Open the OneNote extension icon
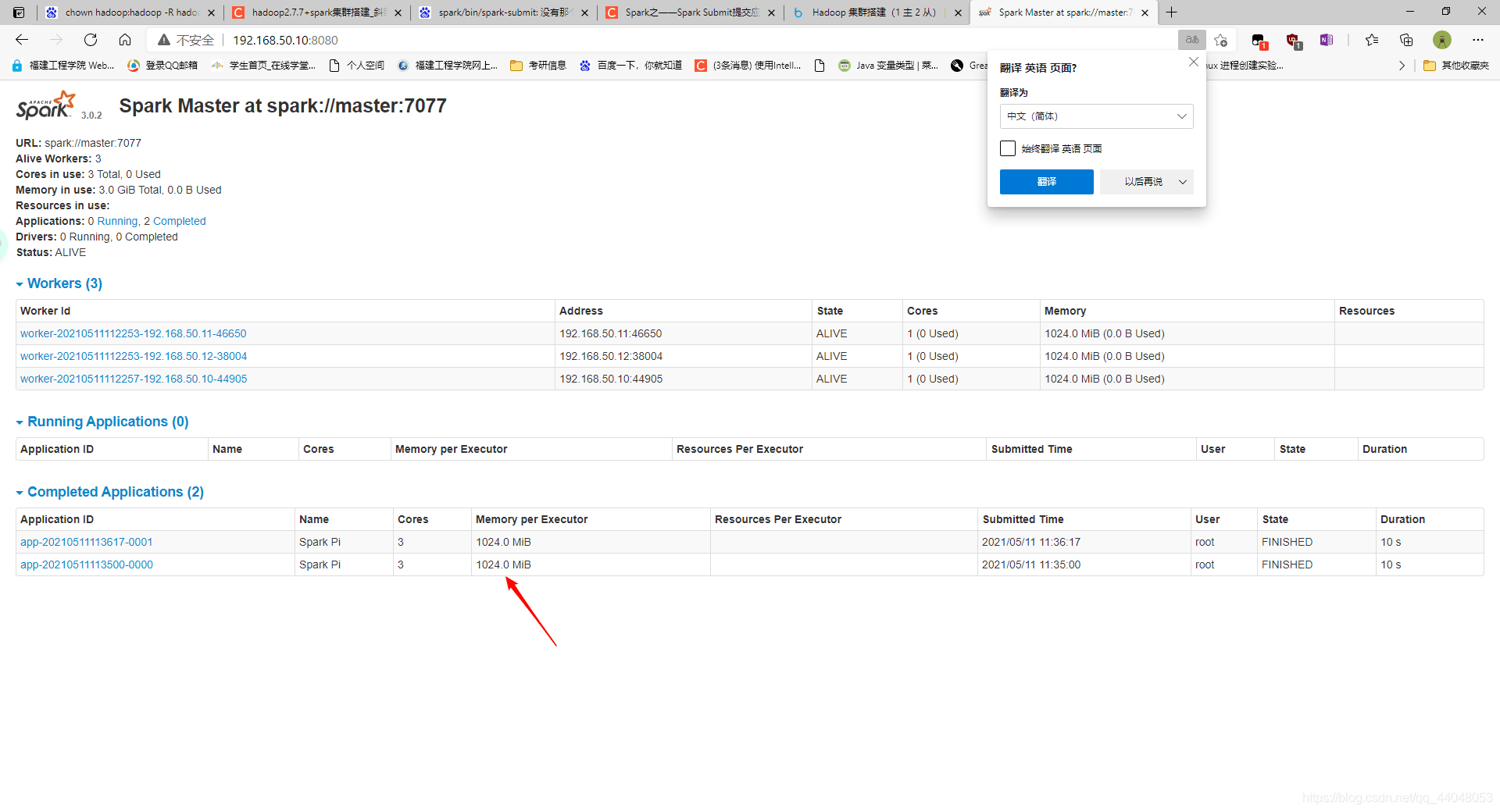This screenshot has height=812, width=1500. point(1327,40)
